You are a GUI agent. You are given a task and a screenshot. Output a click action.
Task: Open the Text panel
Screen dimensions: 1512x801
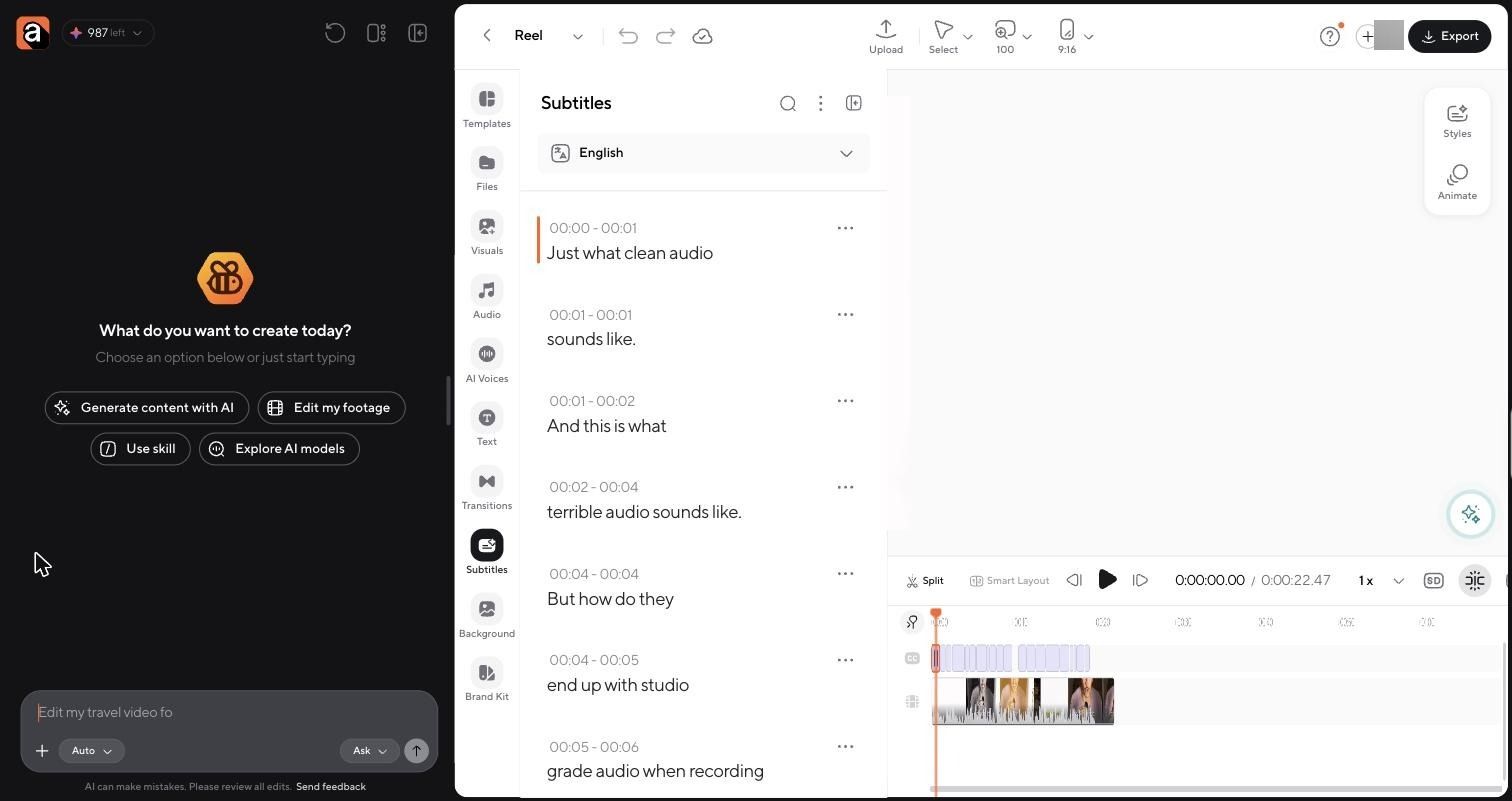pos(487,426)
